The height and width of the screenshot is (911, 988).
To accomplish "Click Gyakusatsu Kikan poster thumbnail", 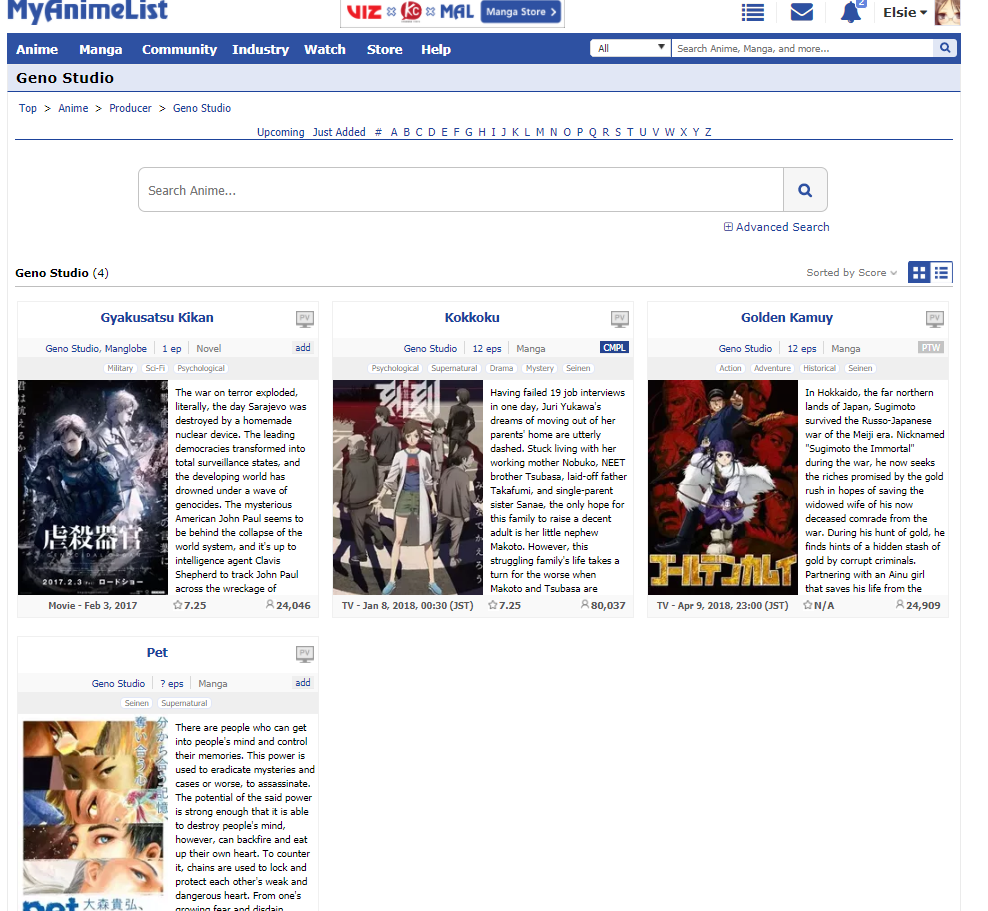I will [93, 487].
